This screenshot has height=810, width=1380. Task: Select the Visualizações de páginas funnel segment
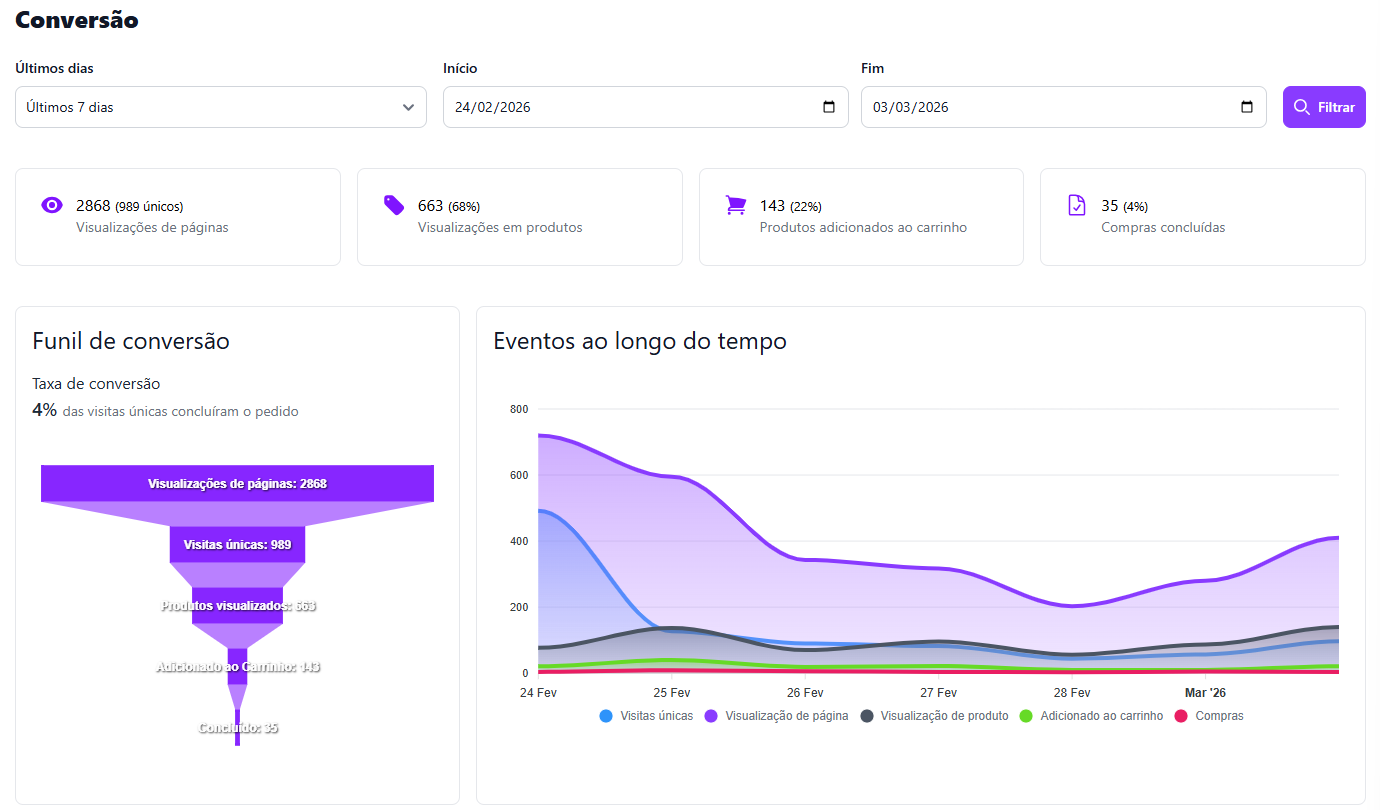pos(237,483)
